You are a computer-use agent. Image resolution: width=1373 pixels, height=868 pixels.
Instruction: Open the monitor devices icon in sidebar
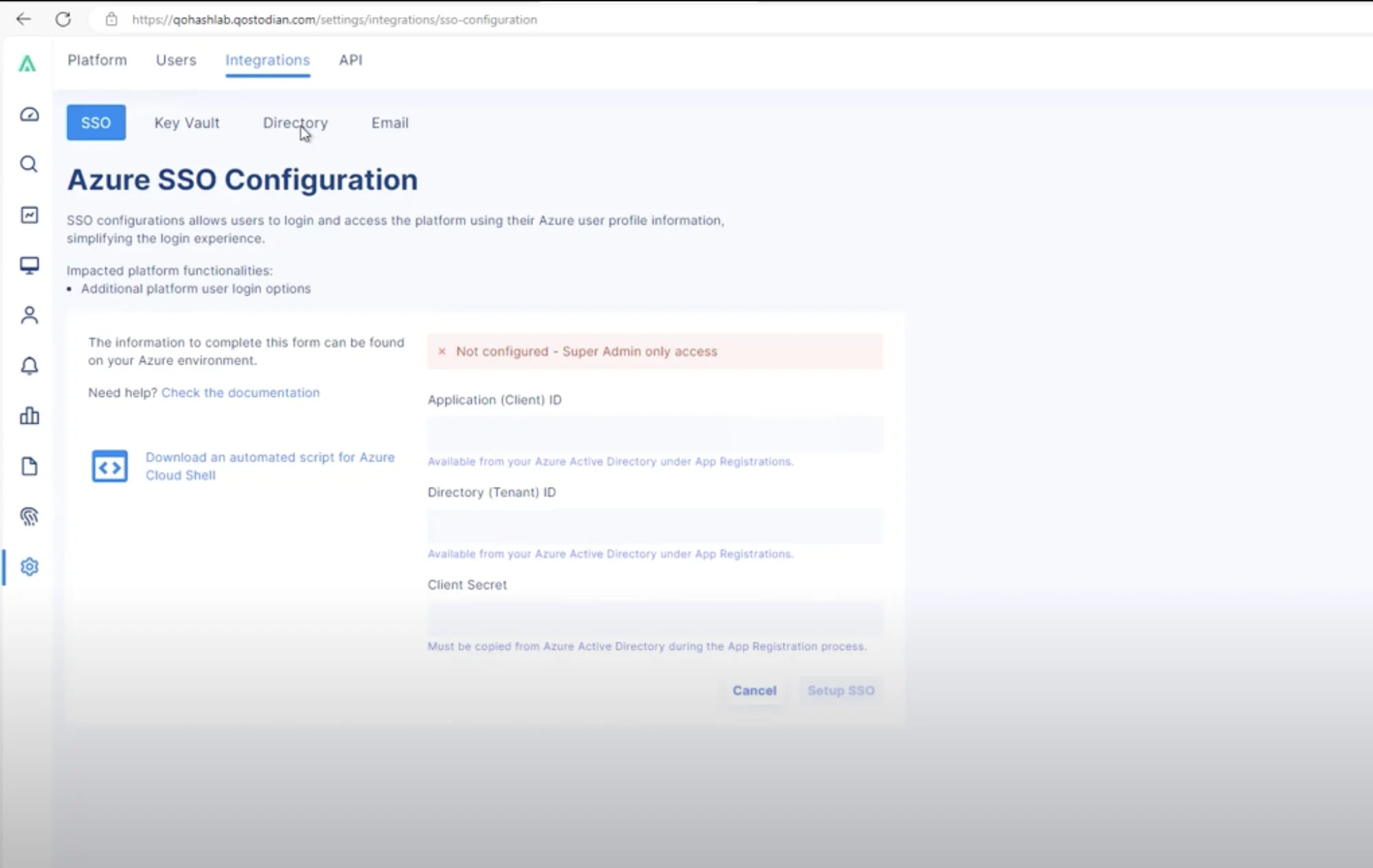[29, 265]
